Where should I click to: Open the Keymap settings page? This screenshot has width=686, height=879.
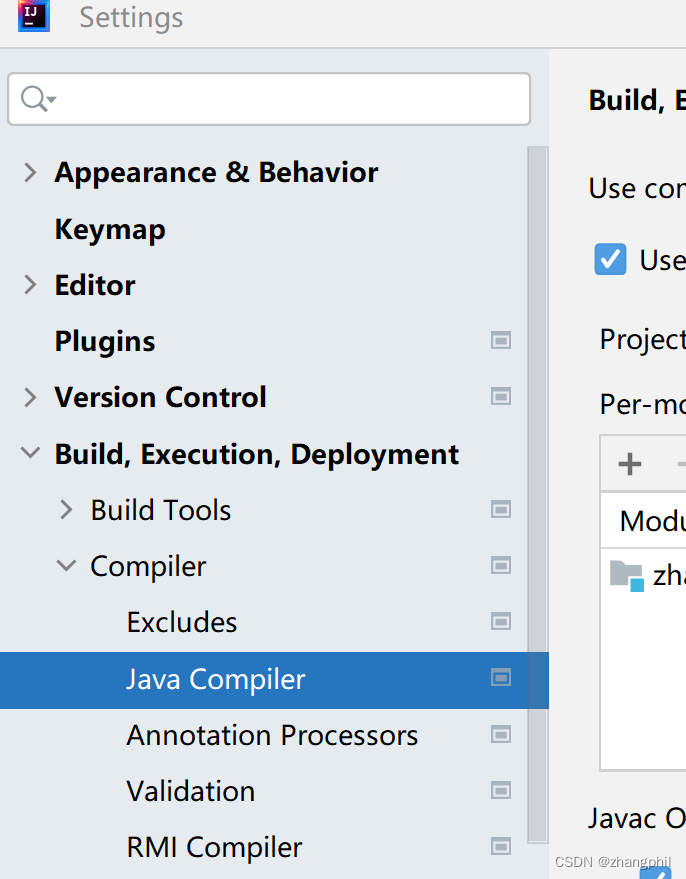tap(110, 229)
